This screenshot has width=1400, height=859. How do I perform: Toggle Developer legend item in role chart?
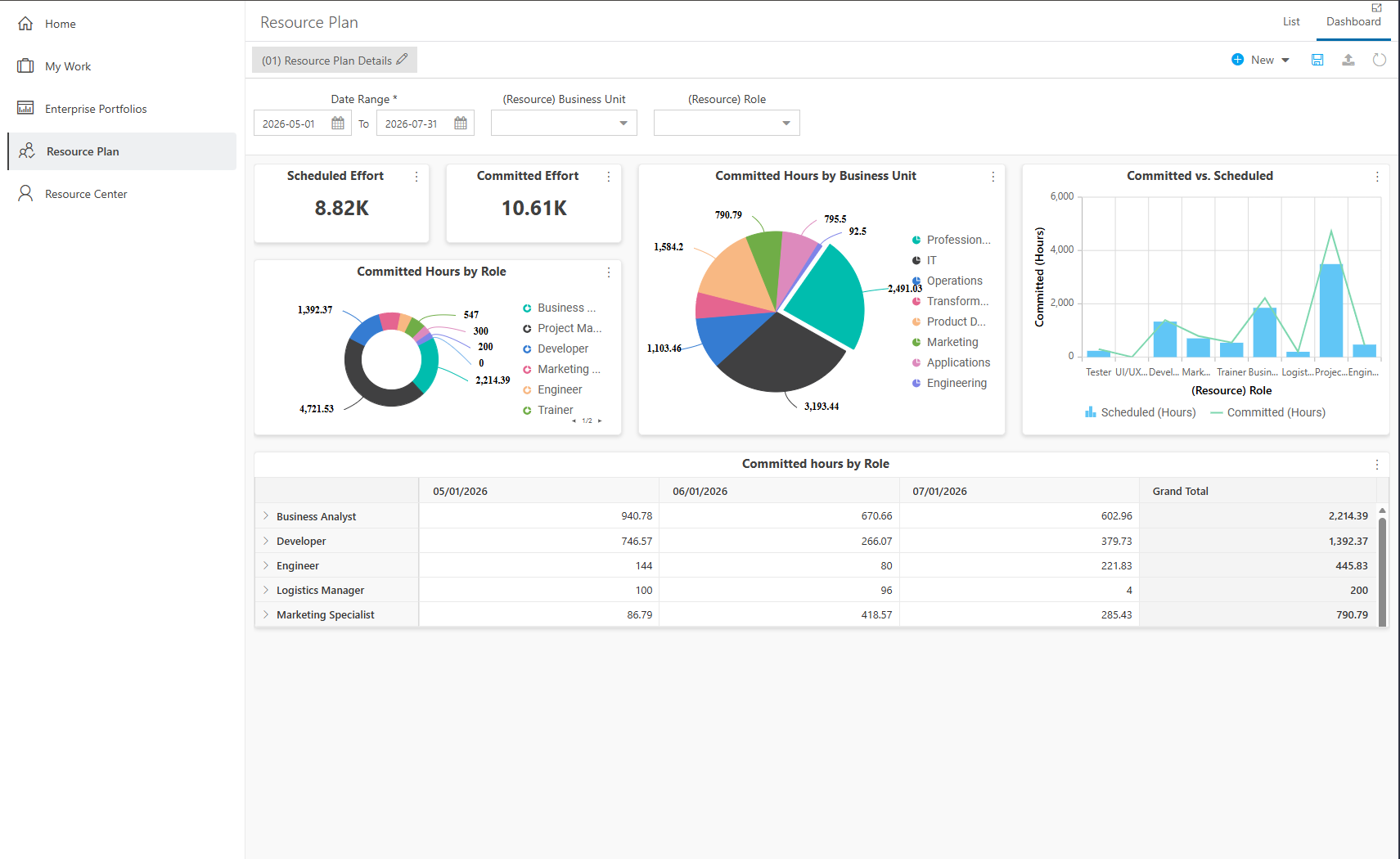click(x=556, y=349)
